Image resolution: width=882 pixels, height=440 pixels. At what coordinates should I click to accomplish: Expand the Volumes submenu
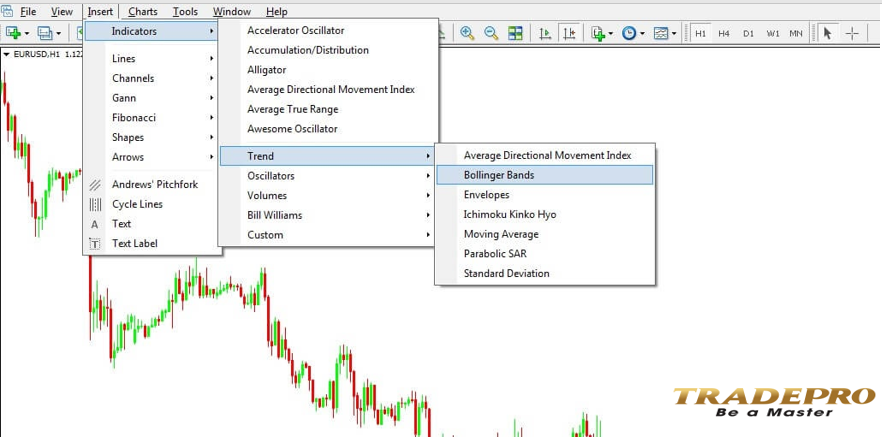pos(328,196)
